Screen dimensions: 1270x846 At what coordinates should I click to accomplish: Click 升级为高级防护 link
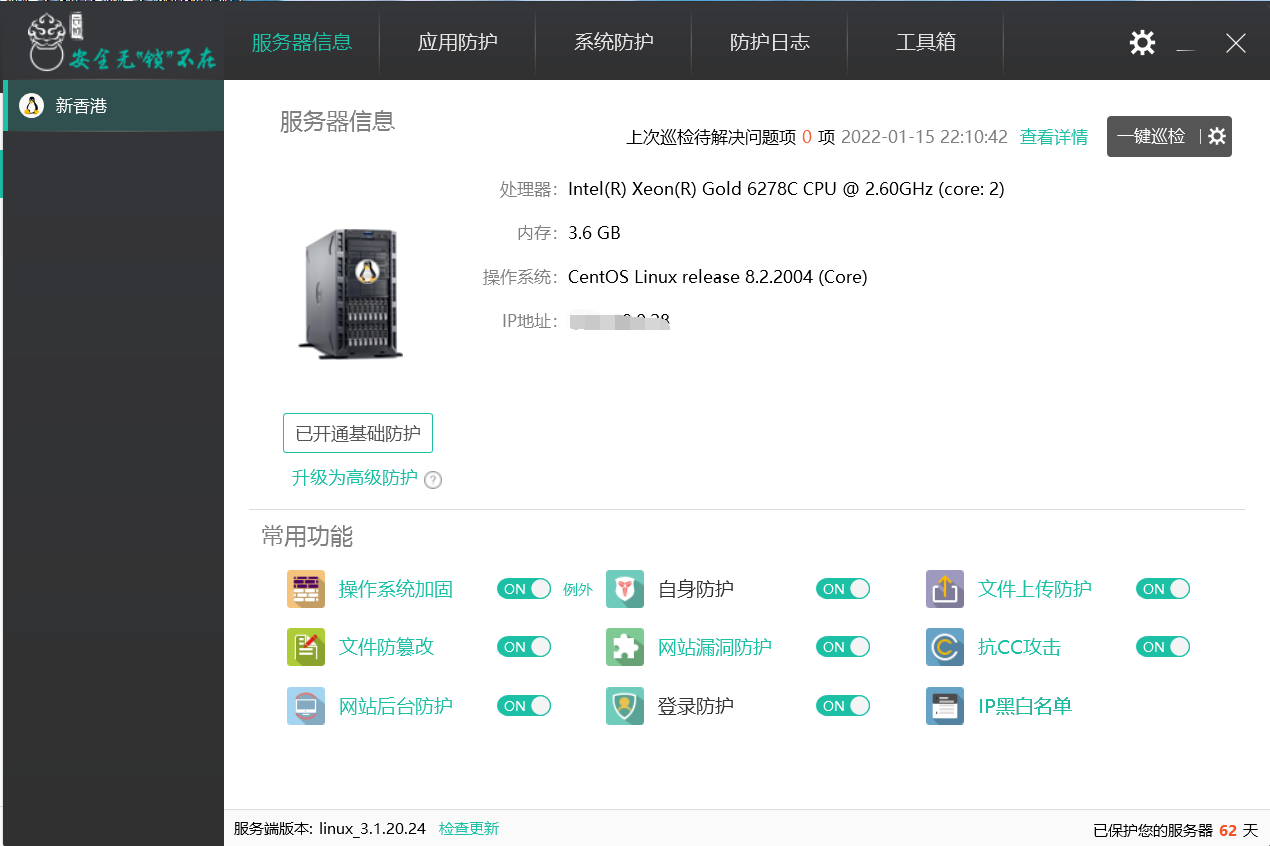pyautogui.click(x=354, y=478)
